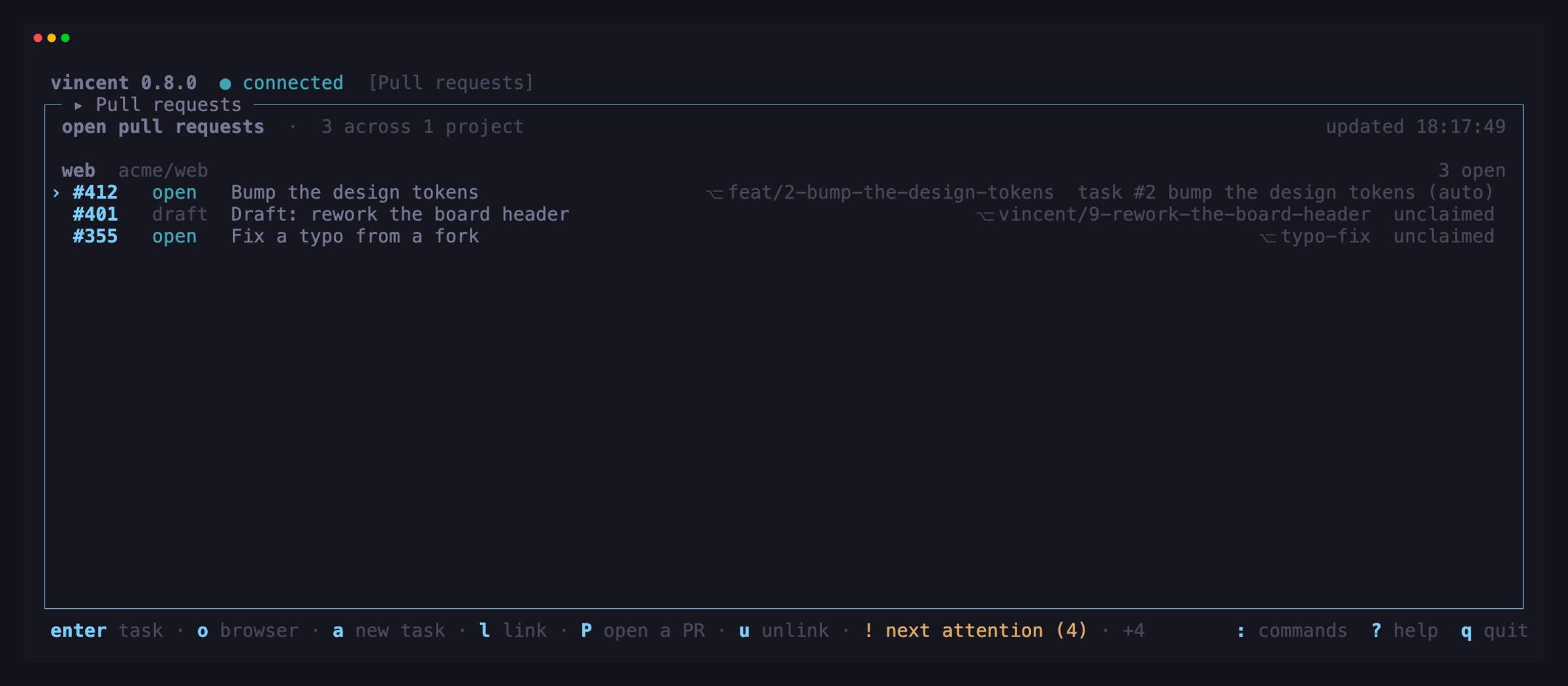Click the selection arrow before #412
Viewport: 1568px width, 686px height.
pos(56,193)
